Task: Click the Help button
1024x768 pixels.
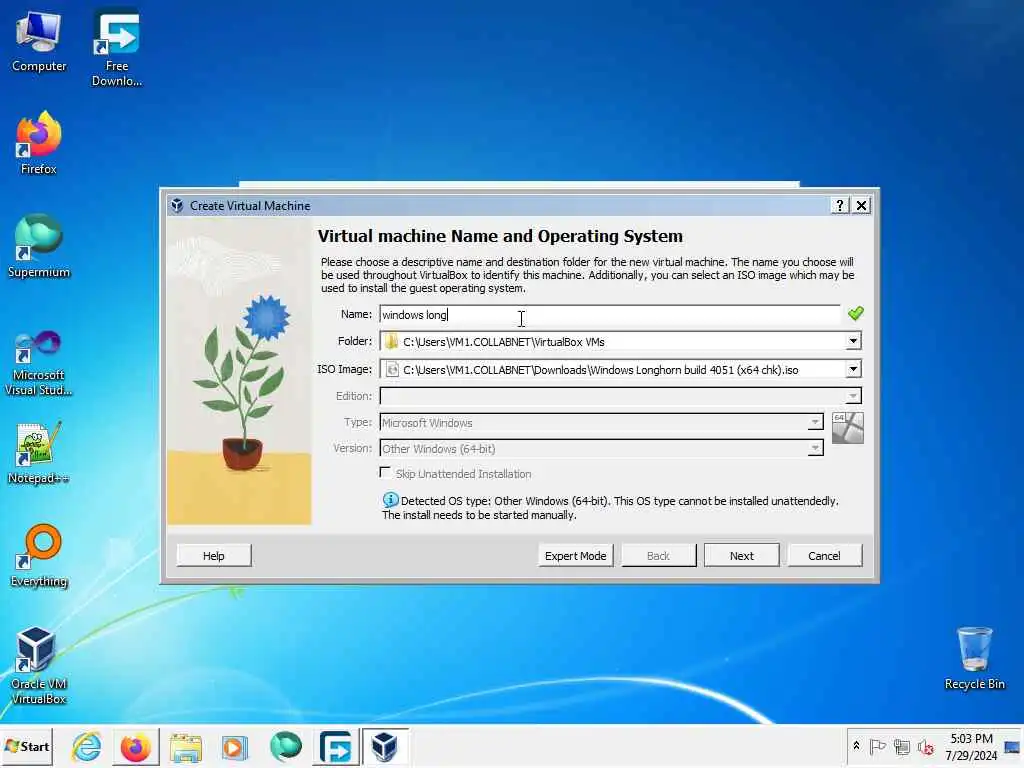Action: tap(214, 556)
